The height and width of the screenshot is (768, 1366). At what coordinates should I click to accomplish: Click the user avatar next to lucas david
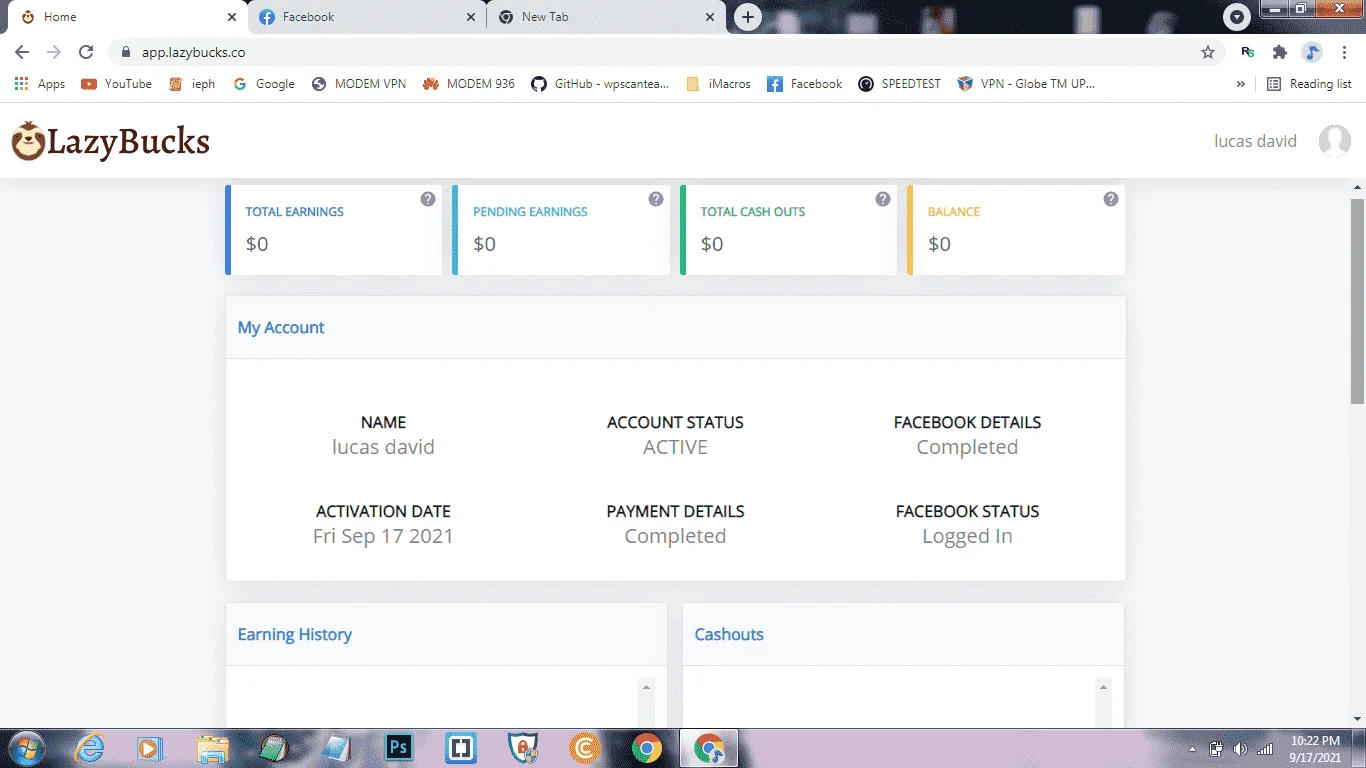[1335, 141]
